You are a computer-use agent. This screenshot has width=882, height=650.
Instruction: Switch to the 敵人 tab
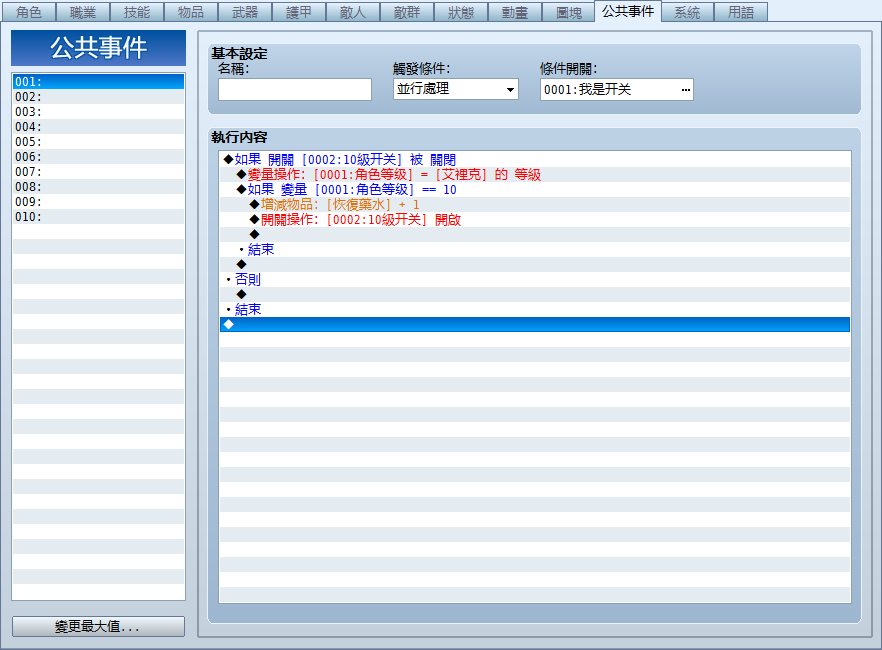pyautogui.click(x=353, y=12)
